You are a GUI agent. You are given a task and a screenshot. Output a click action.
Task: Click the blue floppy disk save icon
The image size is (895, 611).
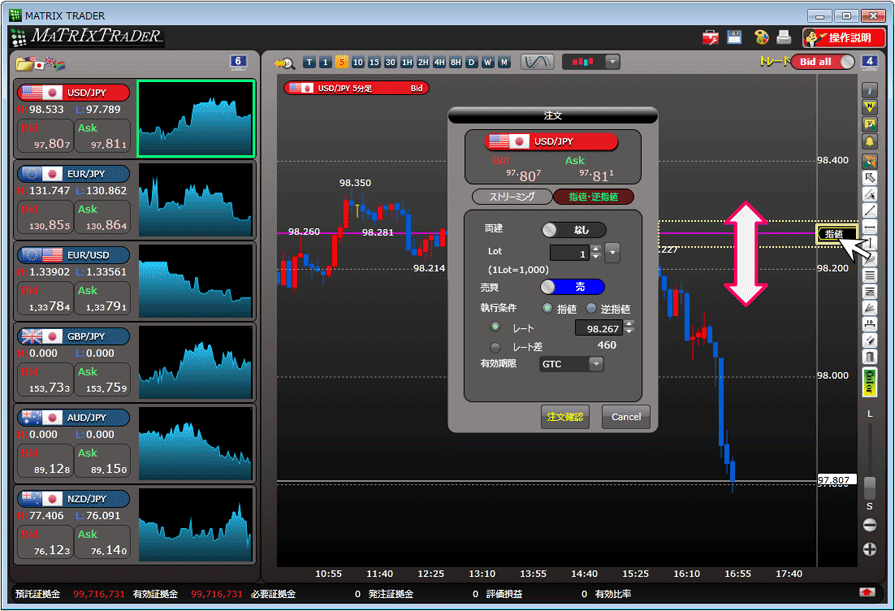[734, 37]
